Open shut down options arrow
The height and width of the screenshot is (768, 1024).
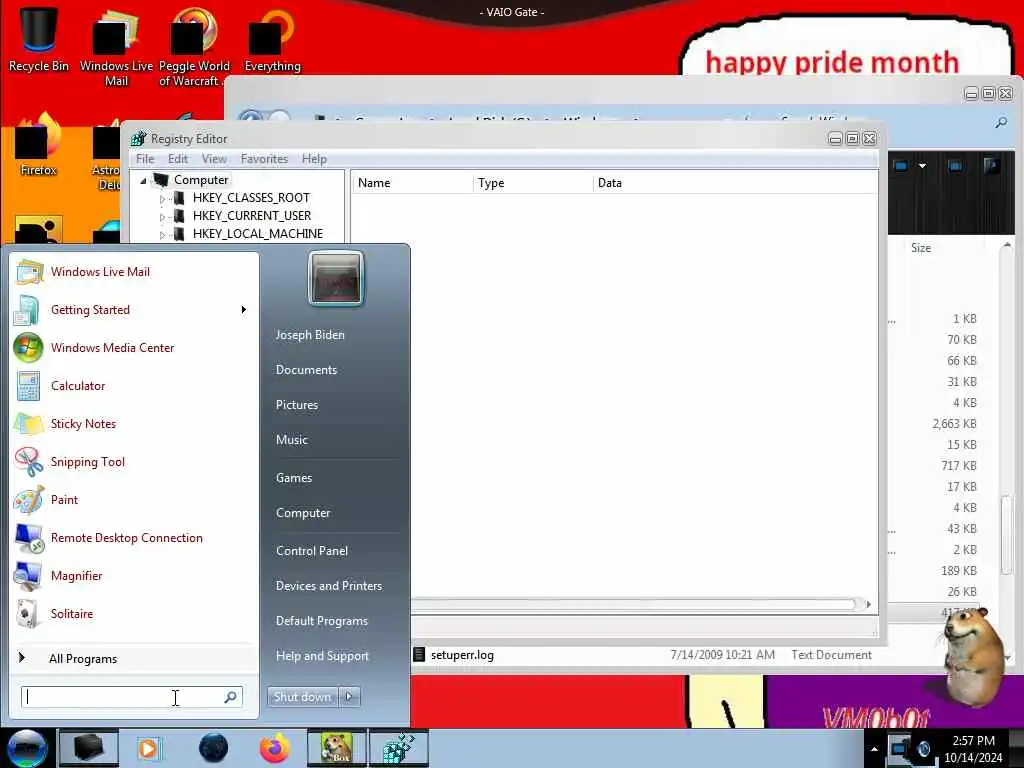click(349, 696)
